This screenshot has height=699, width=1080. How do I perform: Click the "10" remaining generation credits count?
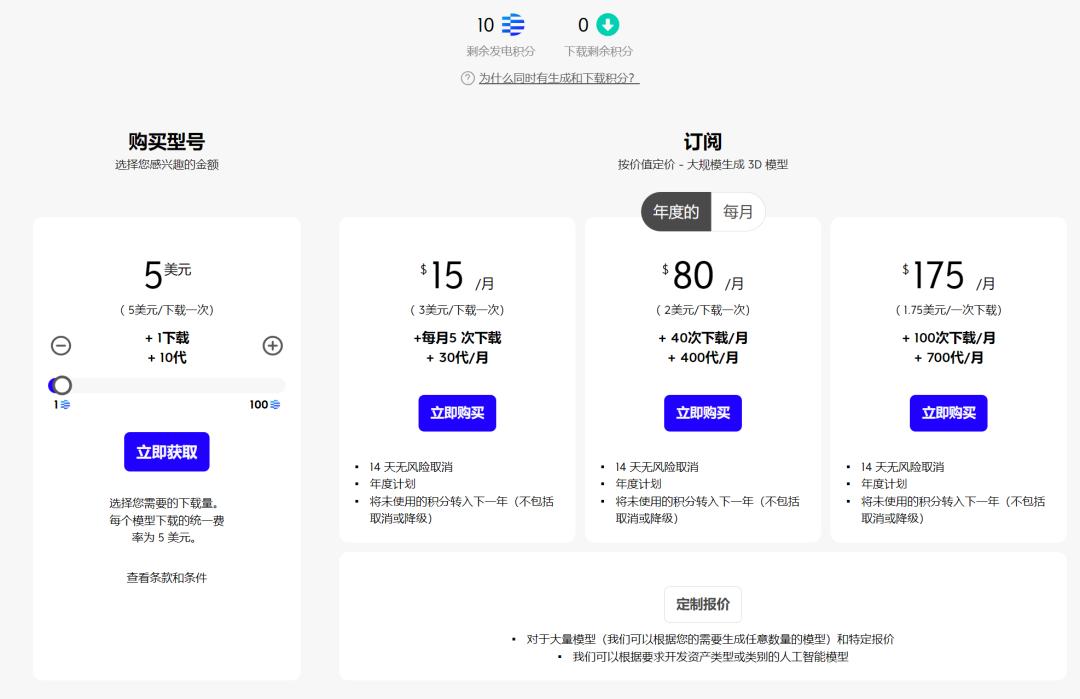[x=484, y=25]
